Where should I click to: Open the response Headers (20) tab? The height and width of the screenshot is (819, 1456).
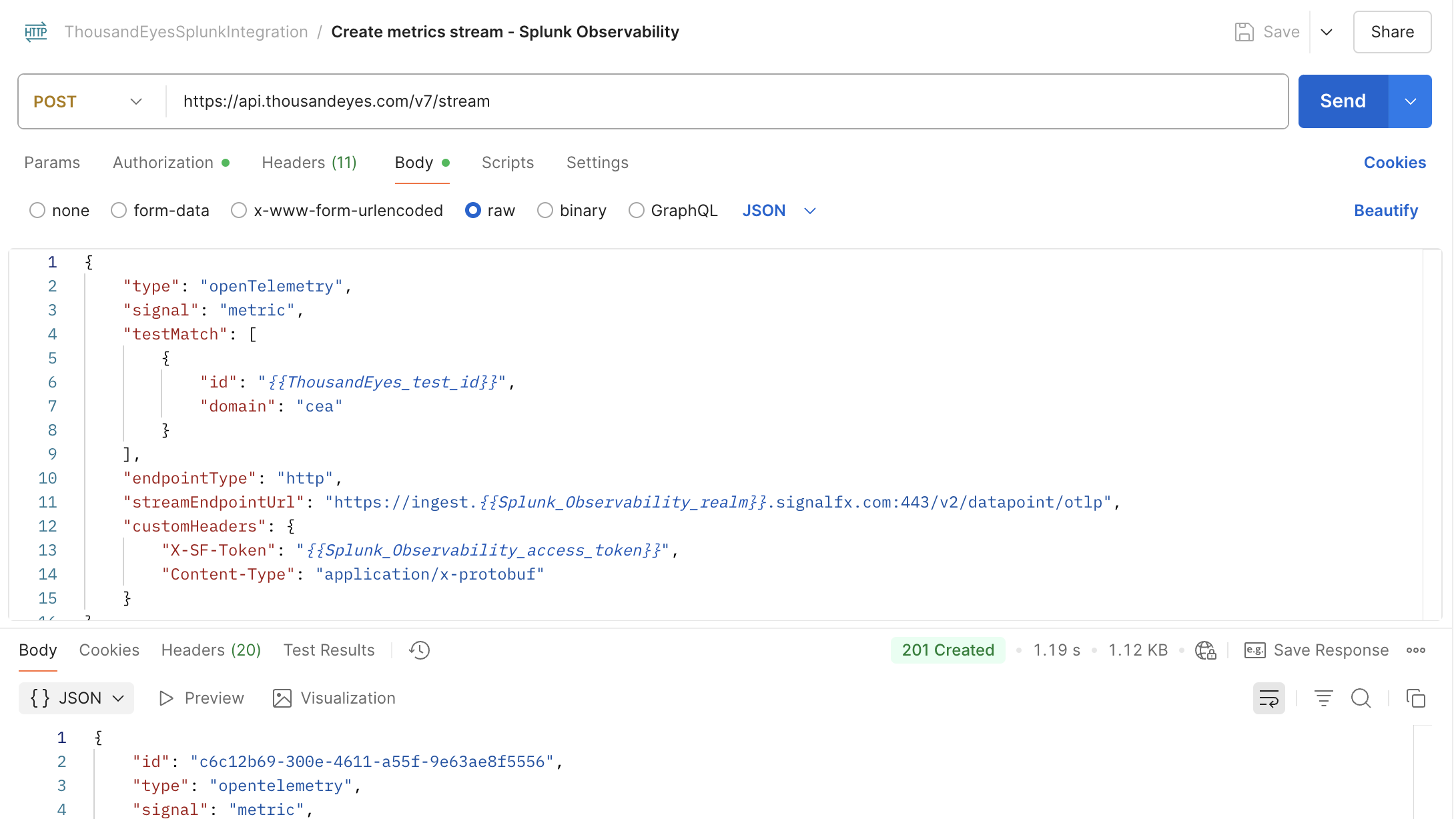[211, 650]
